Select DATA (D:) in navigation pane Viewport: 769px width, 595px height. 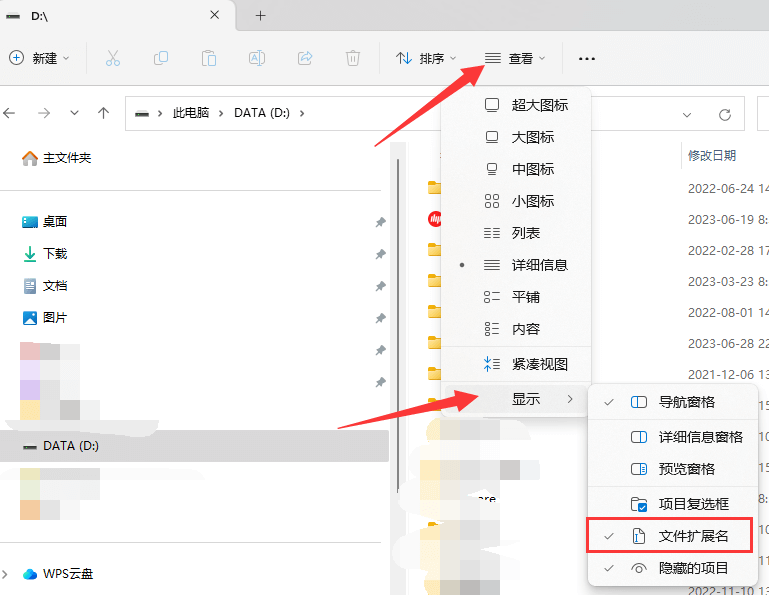tap(194, 446)
